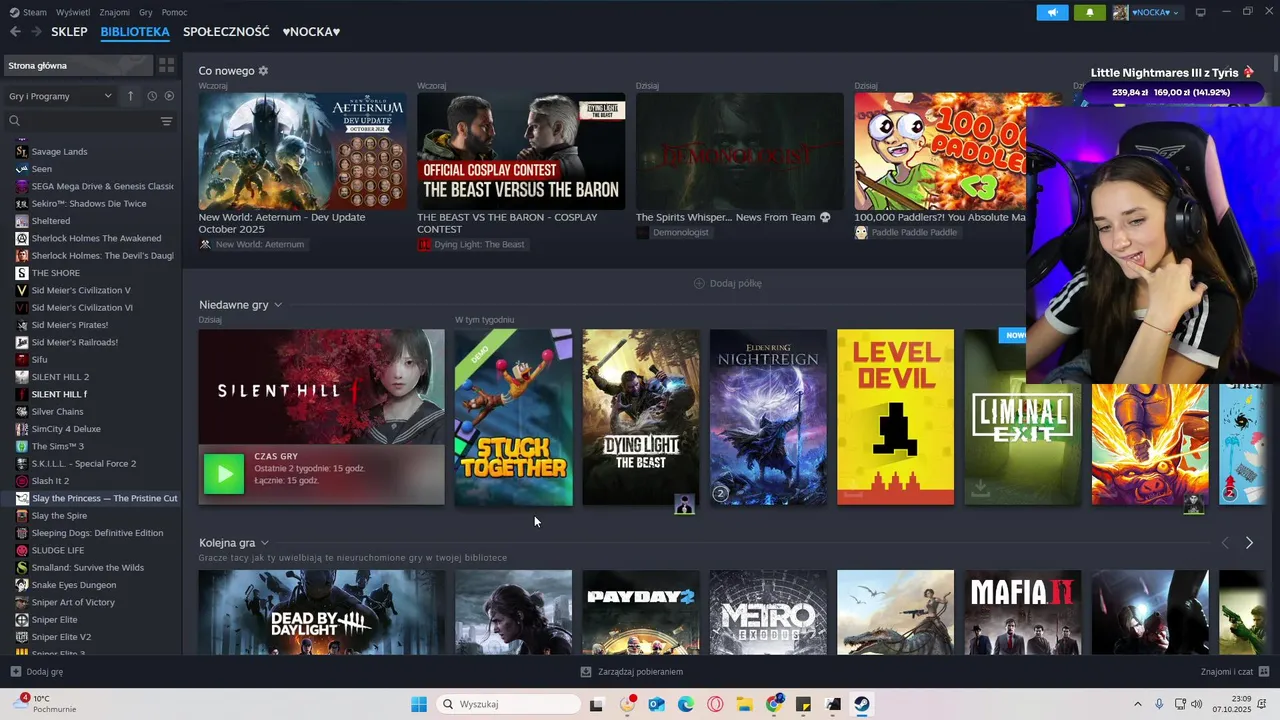The height and width of the screenshot is (720, 1280).
Task: Select Savage Lands in the game list
Action: [59, 152]
